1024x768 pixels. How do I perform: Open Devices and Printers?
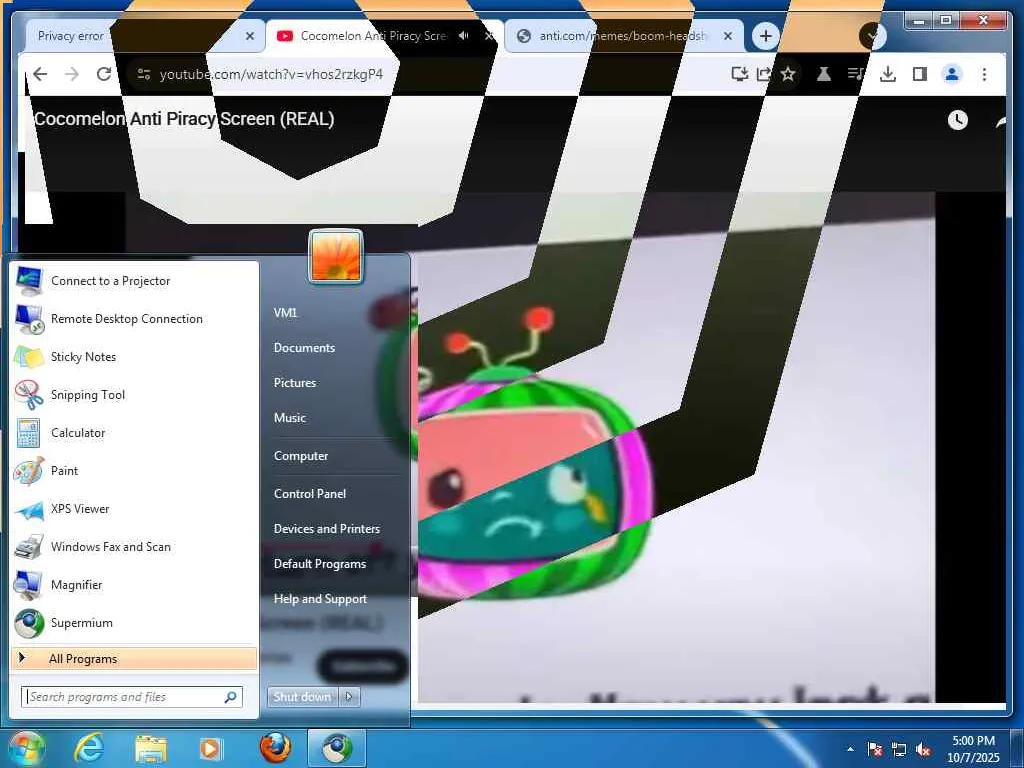(327, 529)
